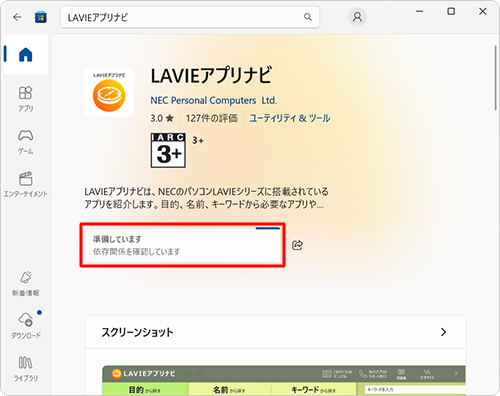Click the 3.0 star rating

[x=162, y=118]
